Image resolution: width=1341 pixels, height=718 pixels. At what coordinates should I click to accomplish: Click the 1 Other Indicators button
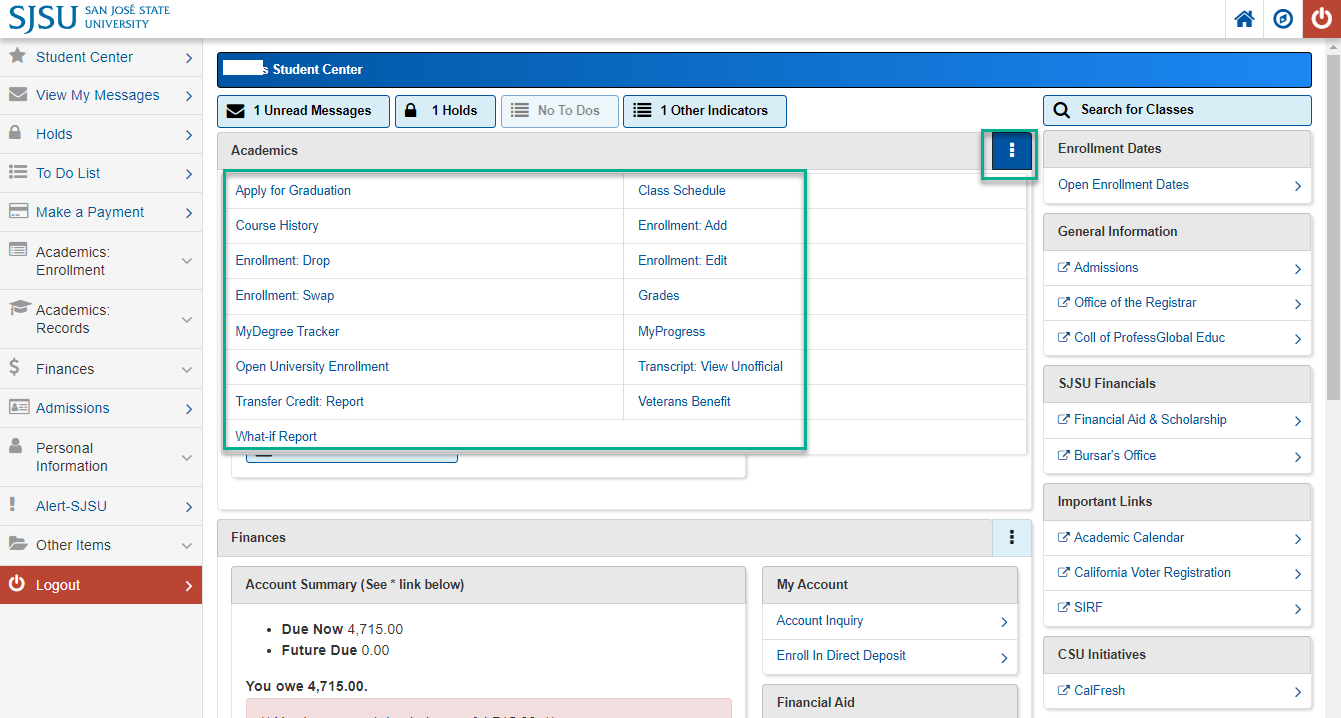tap(704, 111)
